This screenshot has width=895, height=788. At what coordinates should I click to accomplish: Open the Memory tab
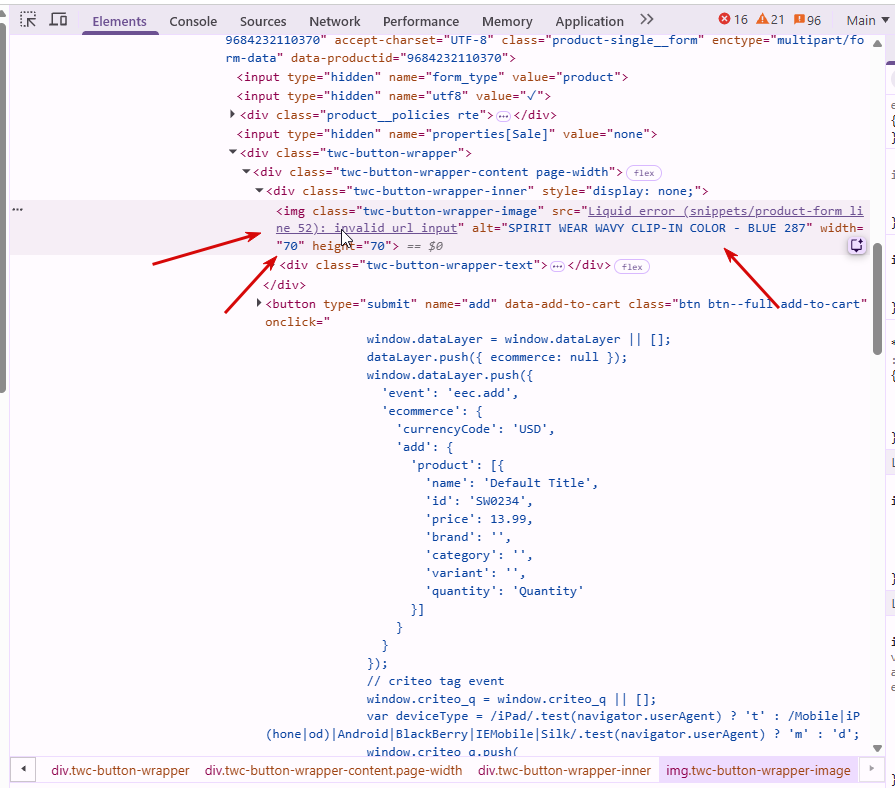point(507,21)
